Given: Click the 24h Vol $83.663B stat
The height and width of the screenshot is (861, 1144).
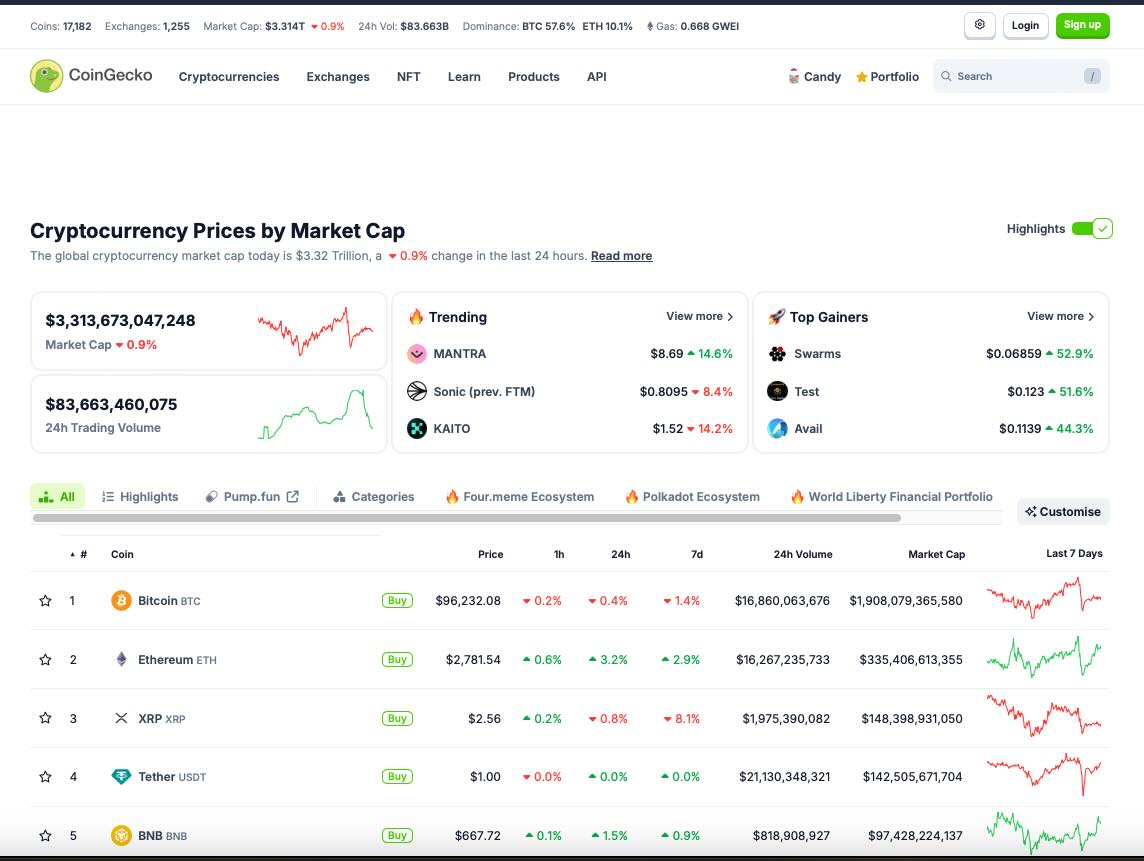Looking at the screenshot, I should pyautogui.click(x=403, y=26).
